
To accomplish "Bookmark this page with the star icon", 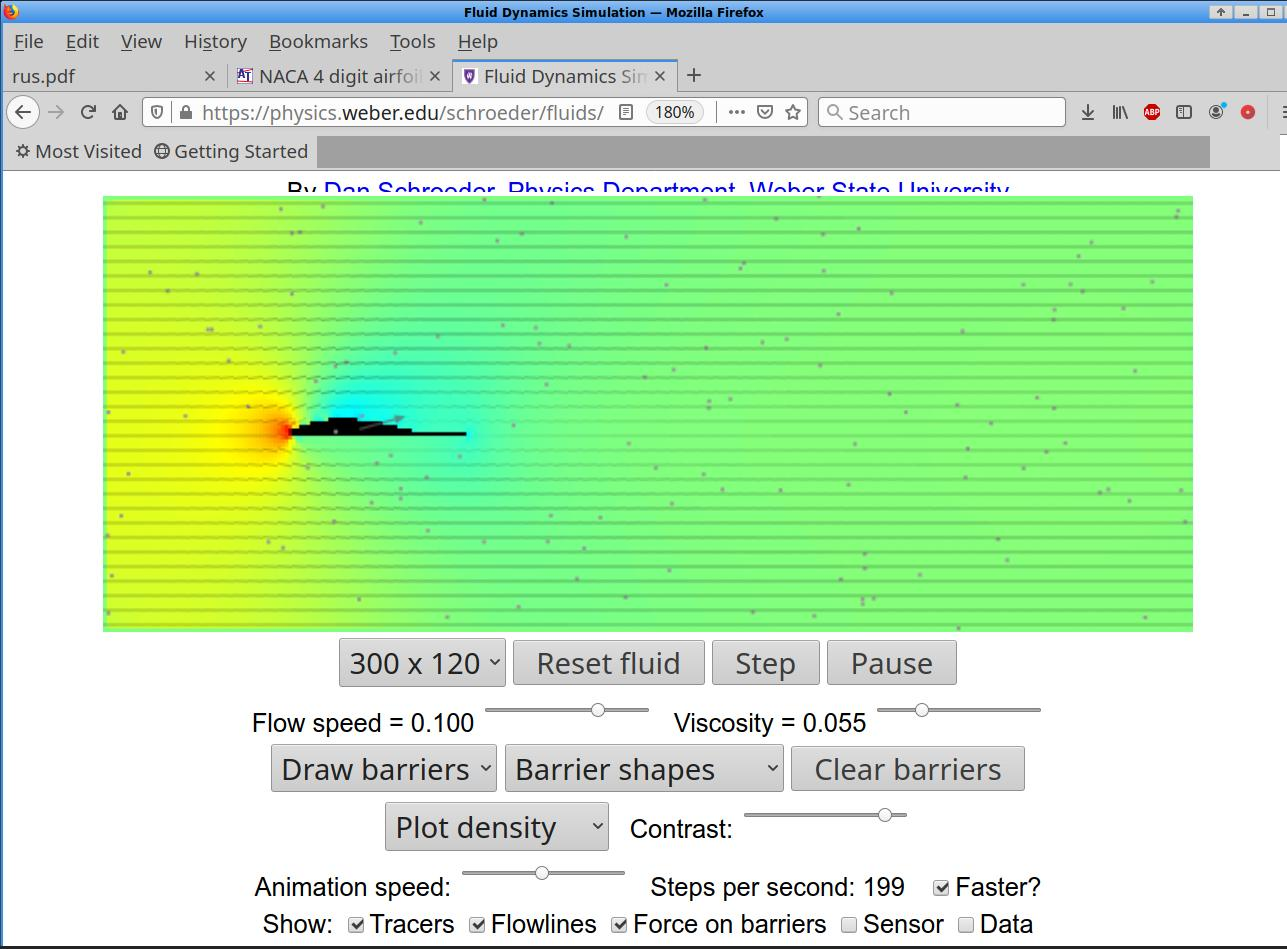I will (x=793, y=112).
